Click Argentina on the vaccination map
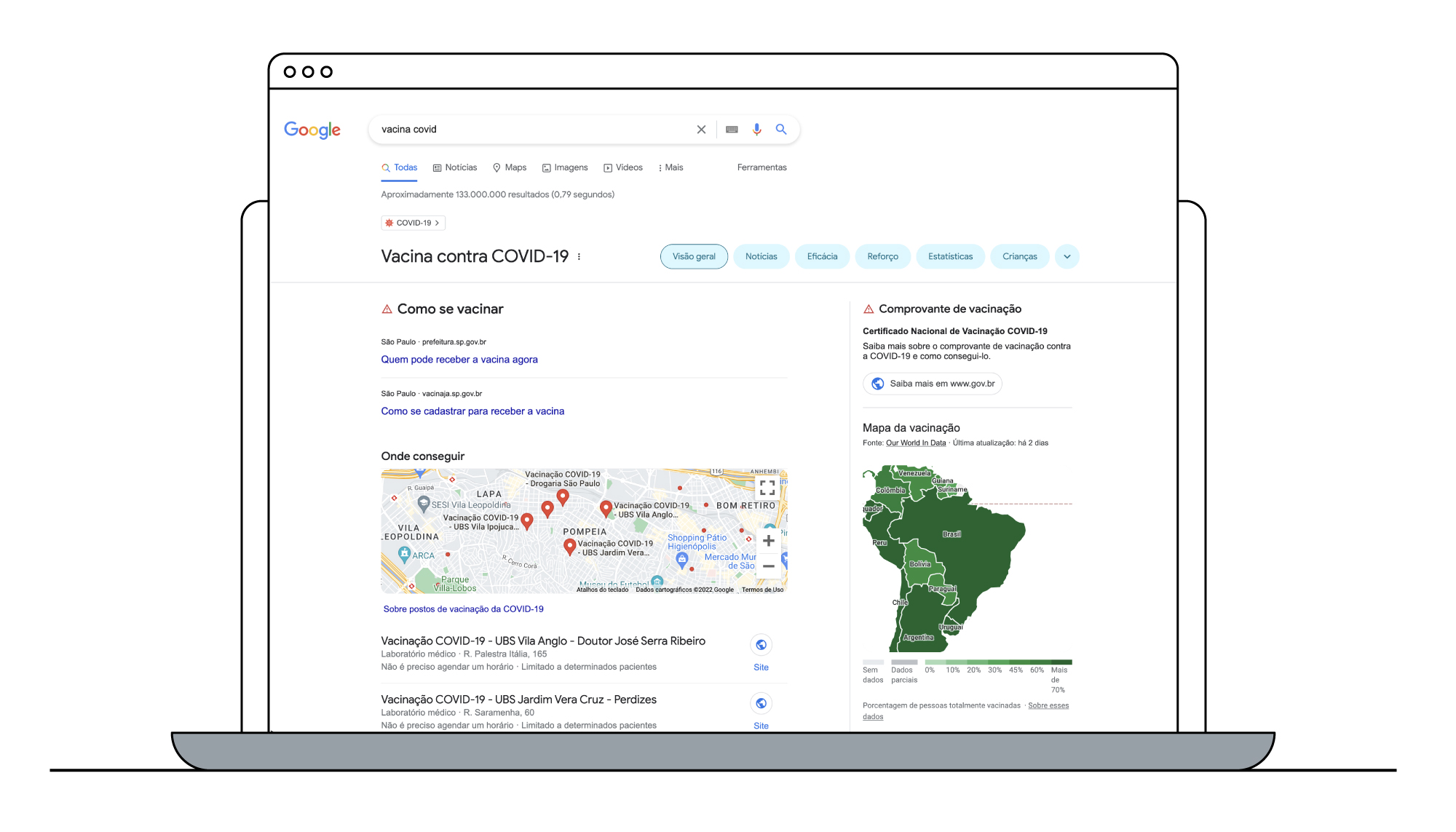Image resolution: width=1456 pixels, height=832 pixels. (919, 638)
